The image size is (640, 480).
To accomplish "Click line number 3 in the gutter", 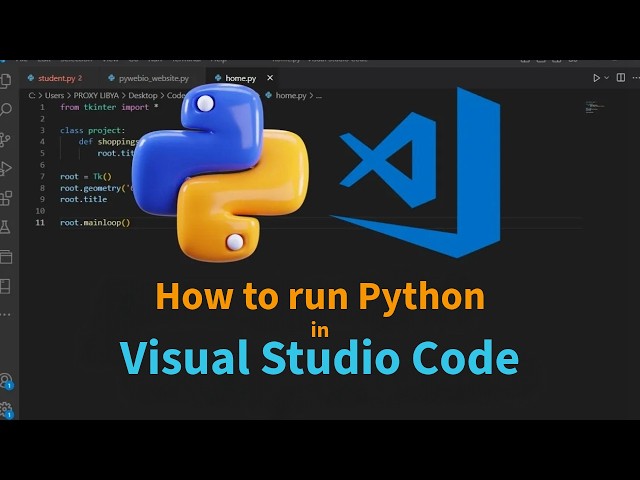I will click(42, 130).
